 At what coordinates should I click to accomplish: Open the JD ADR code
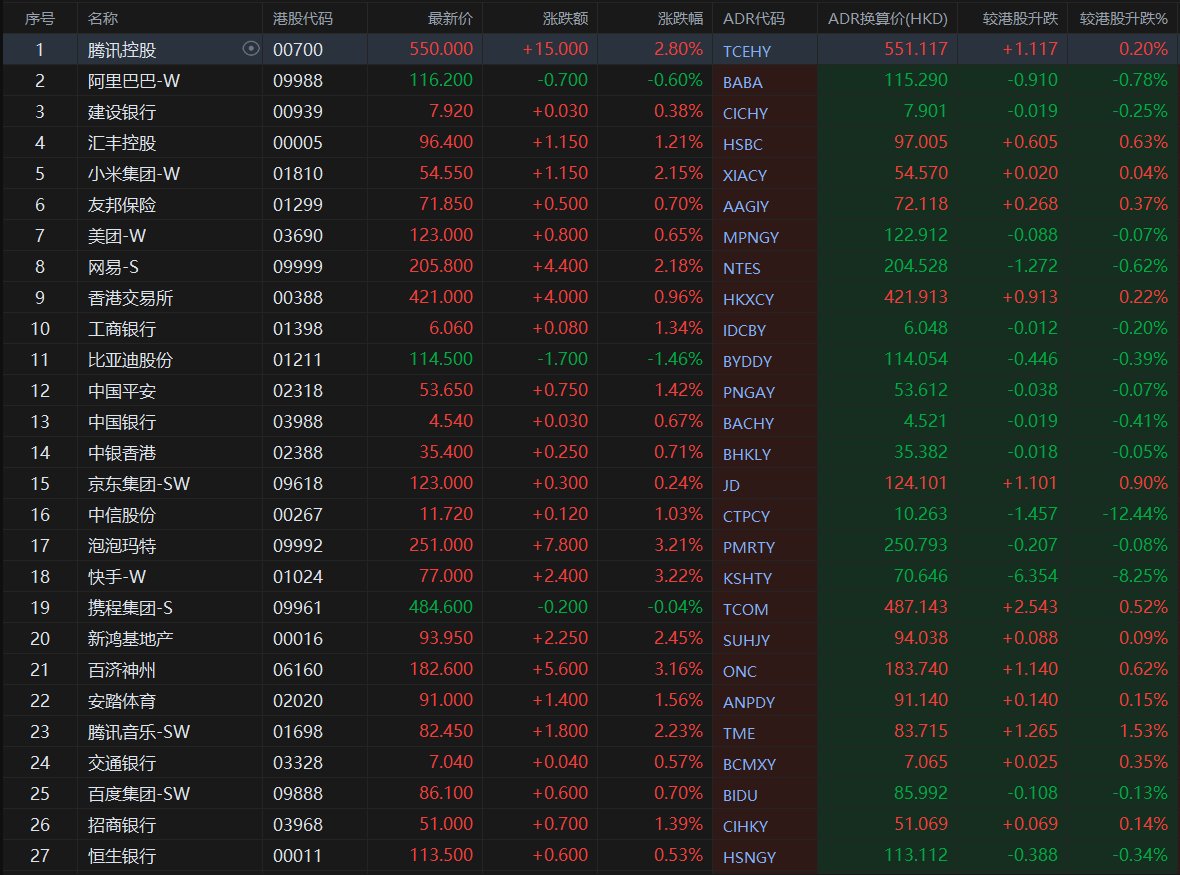pos(731,485)
